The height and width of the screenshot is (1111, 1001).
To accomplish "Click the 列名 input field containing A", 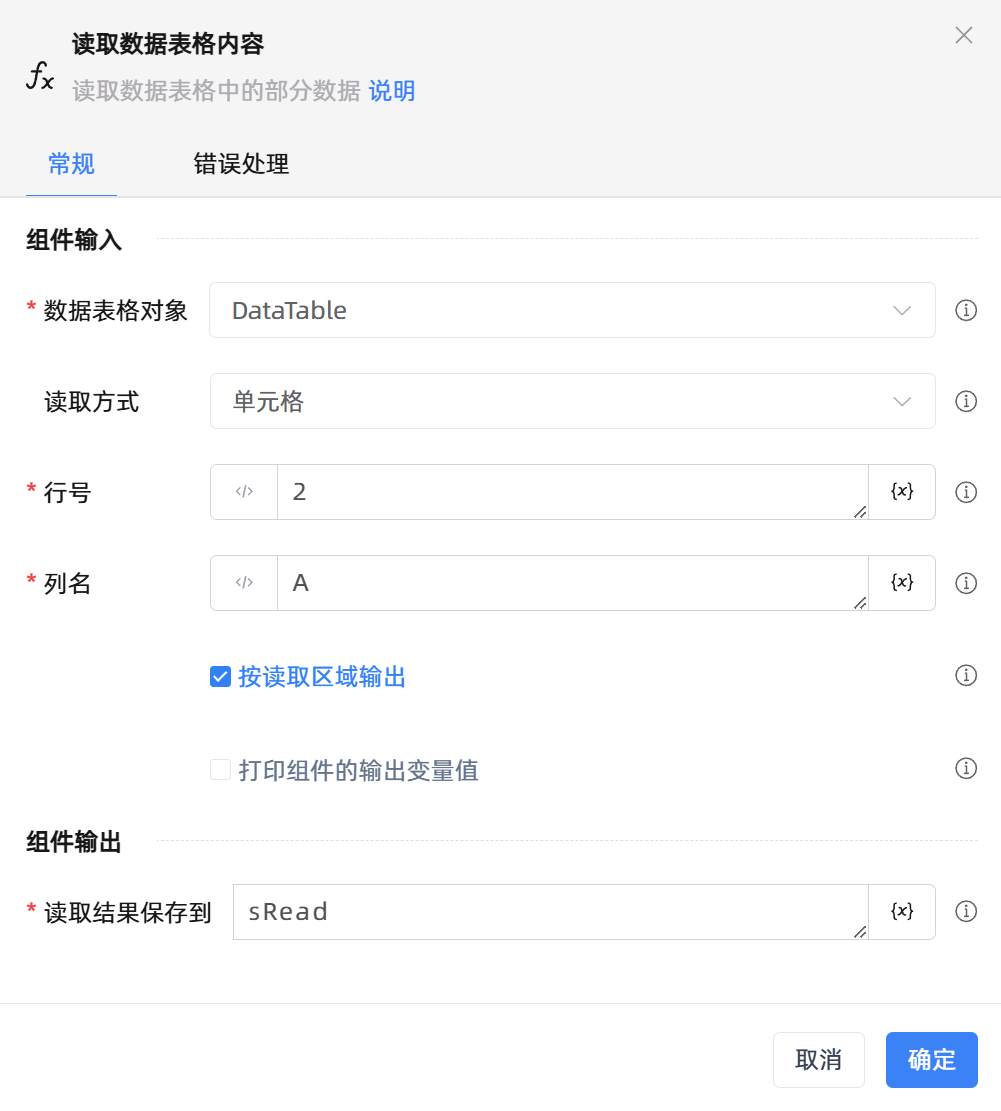I will [x=572, y=582].
